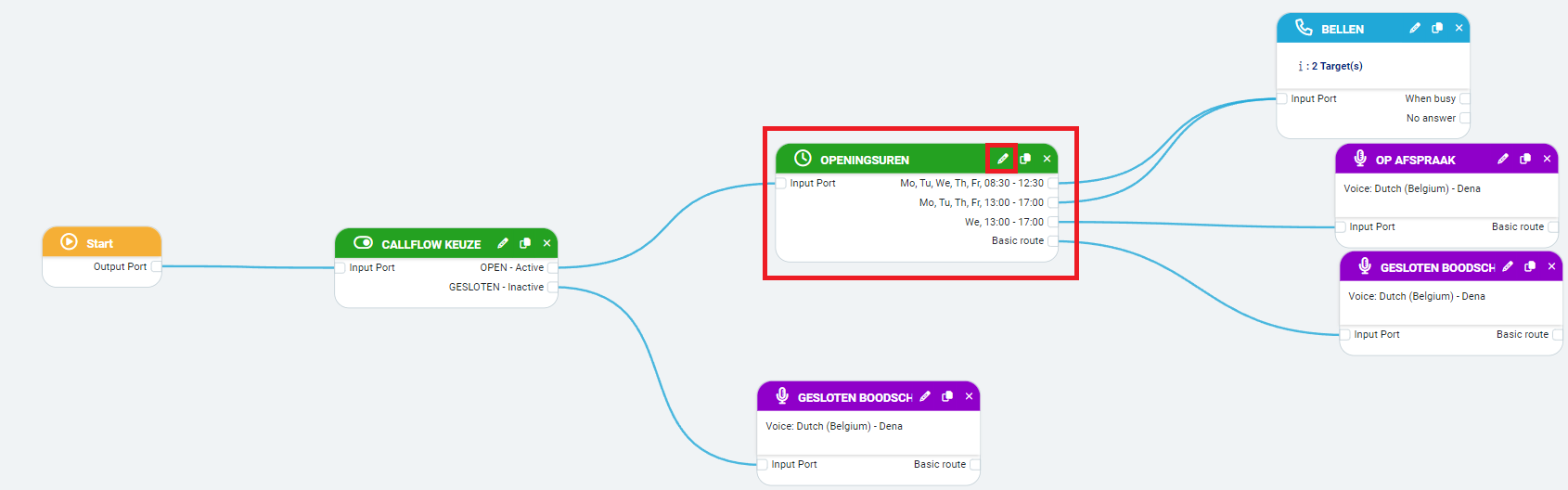
Task: Copy the OP AFSPRAAK node
Action: point(1525,159)
